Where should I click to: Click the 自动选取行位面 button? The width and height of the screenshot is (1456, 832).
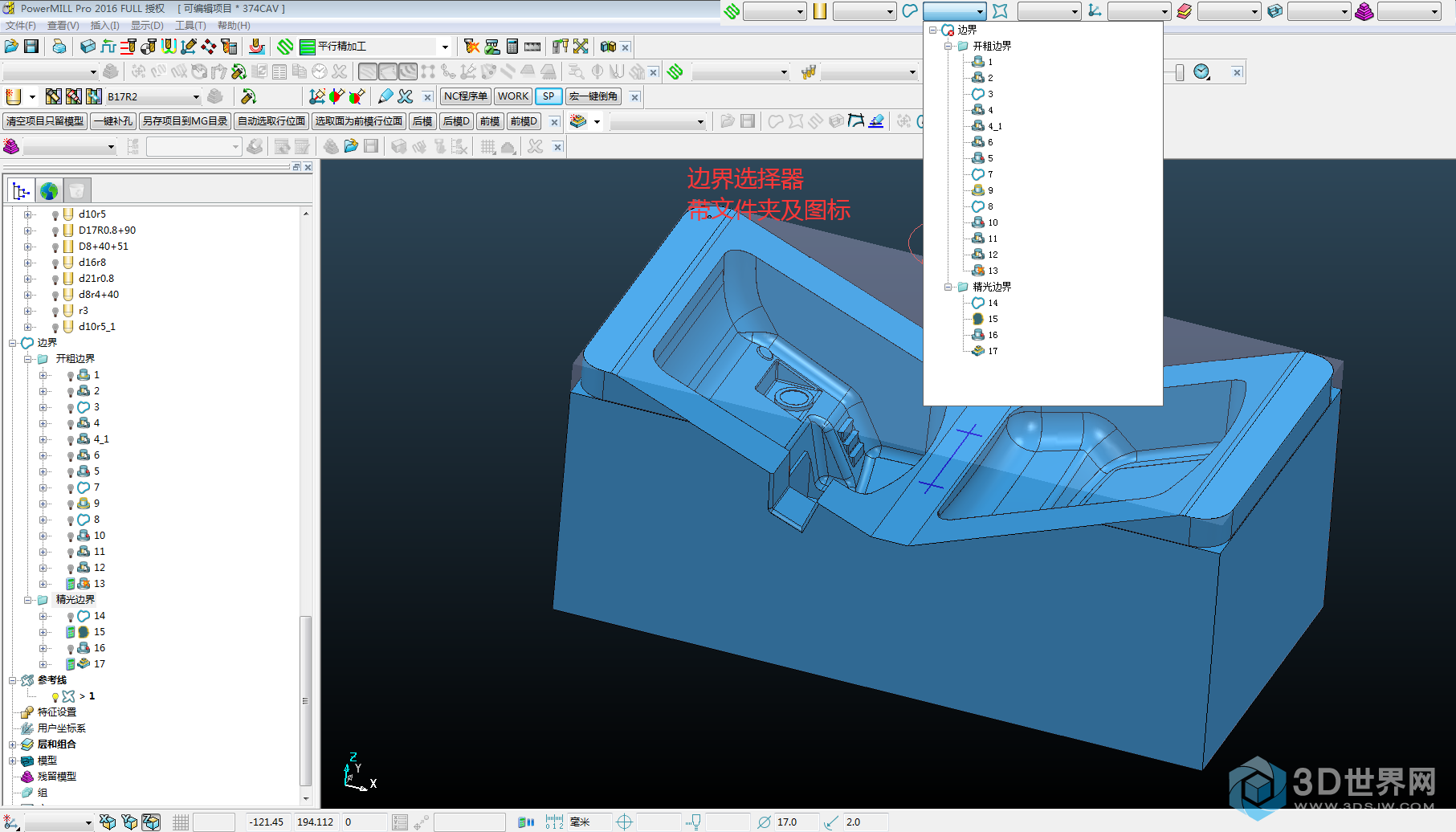click(271, 121)
